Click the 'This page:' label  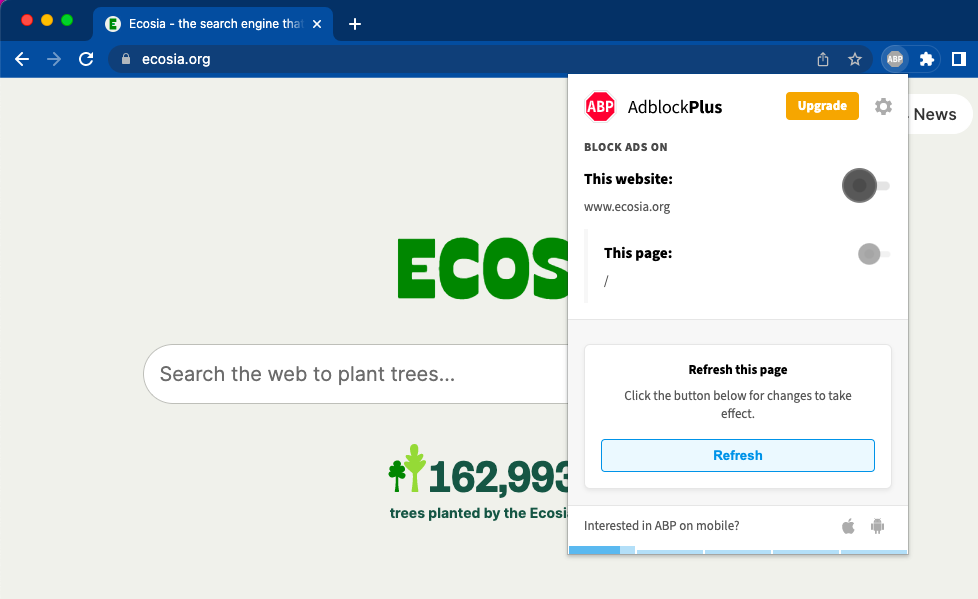(638, 253)
